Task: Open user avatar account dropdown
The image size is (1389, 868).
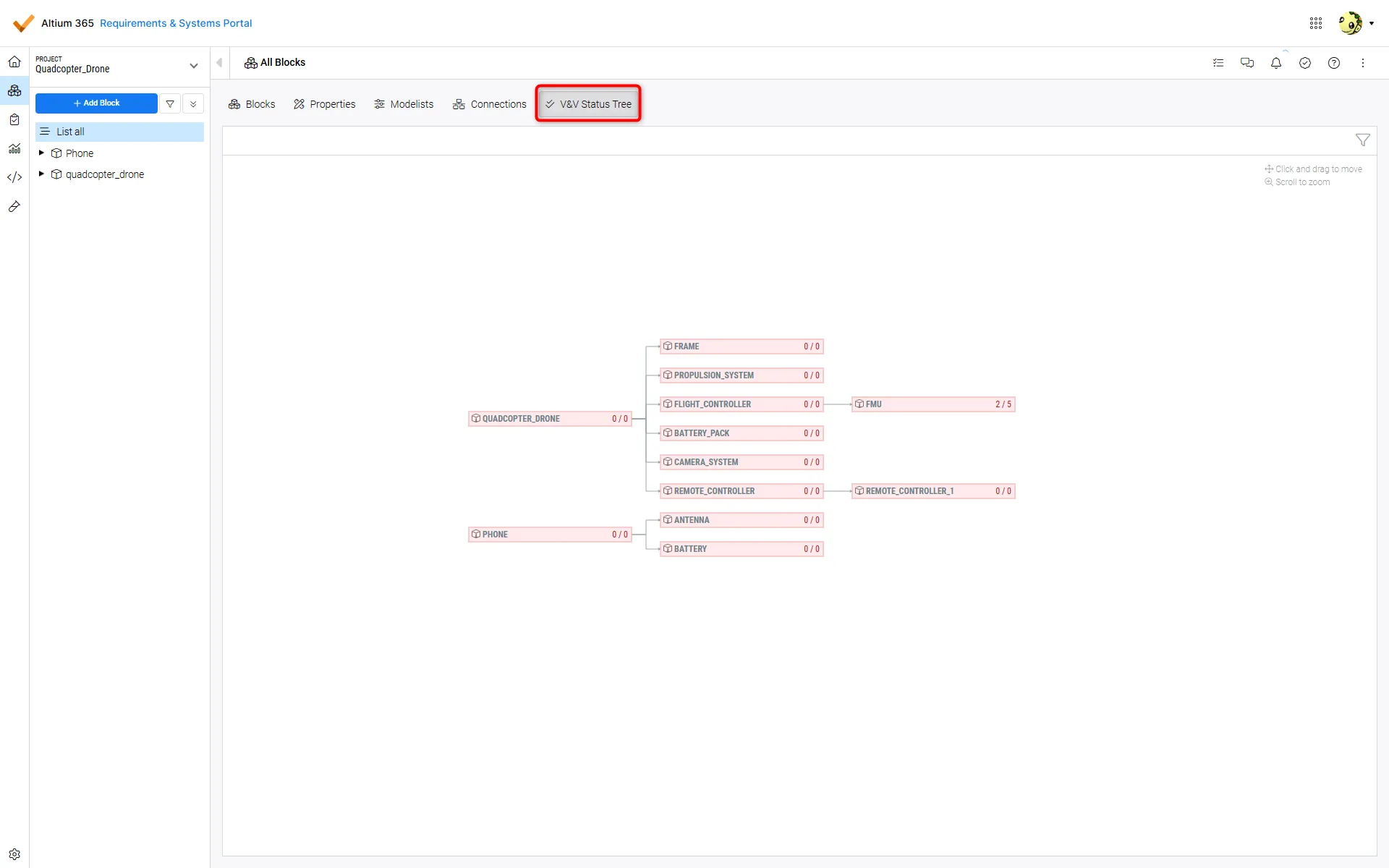Action: pyautogui.click(x=1356, y=23)
